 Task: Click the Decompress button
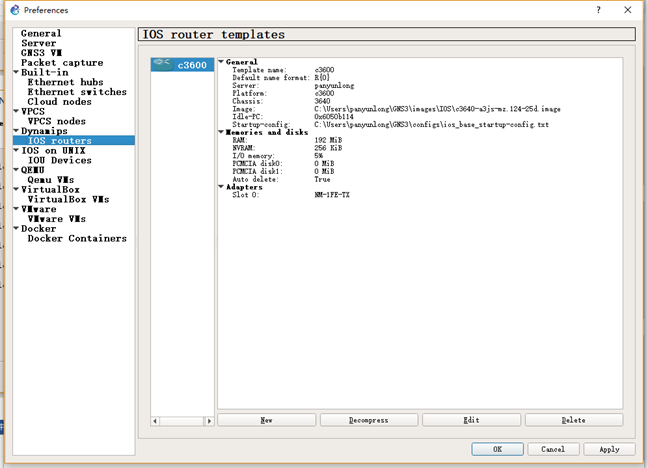tap(369, 420)
